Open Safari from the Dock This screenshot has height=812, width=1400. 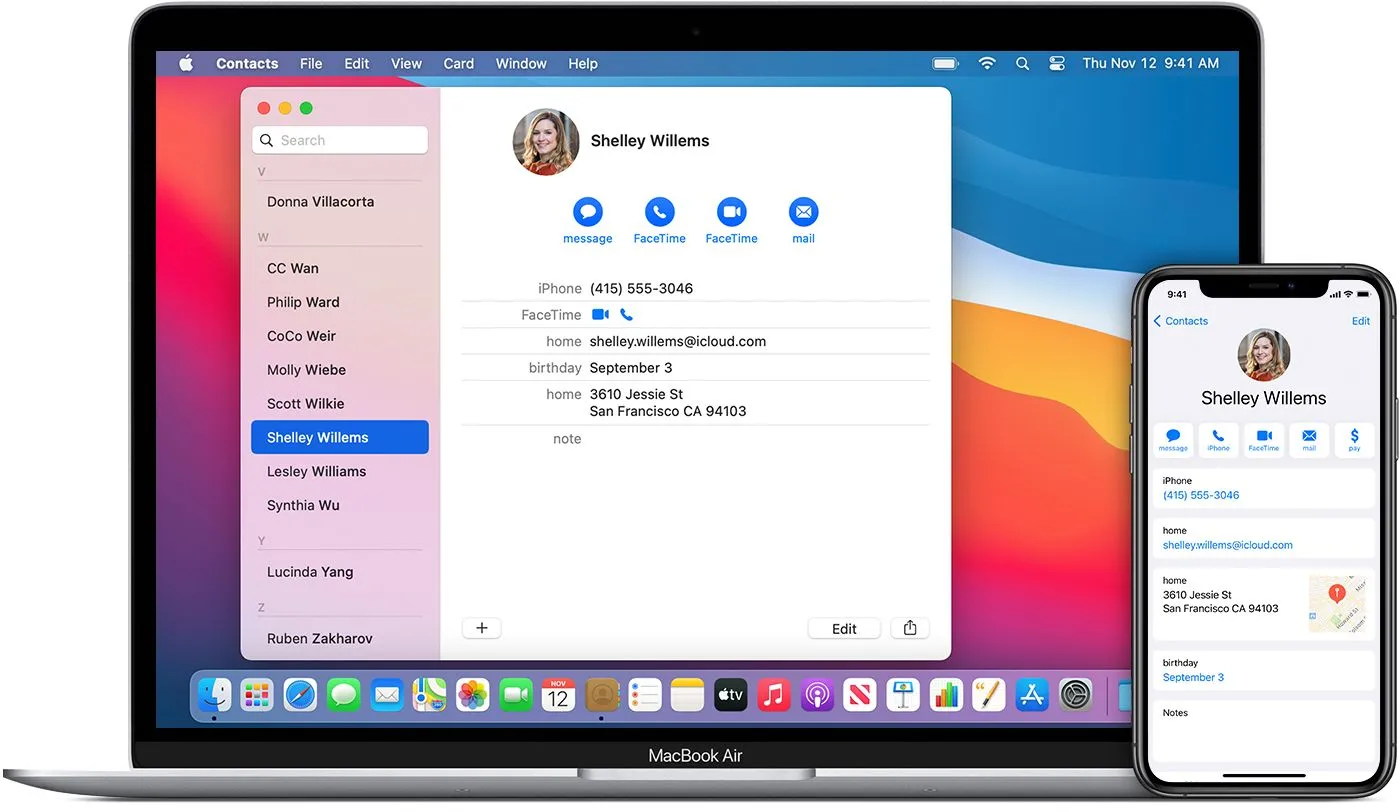point(299,694)
